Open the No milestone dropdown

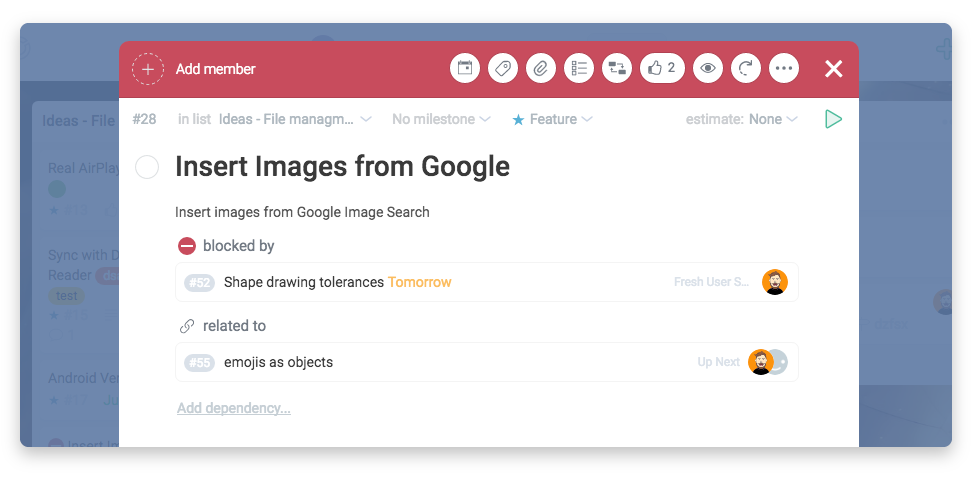click(441, 119)
